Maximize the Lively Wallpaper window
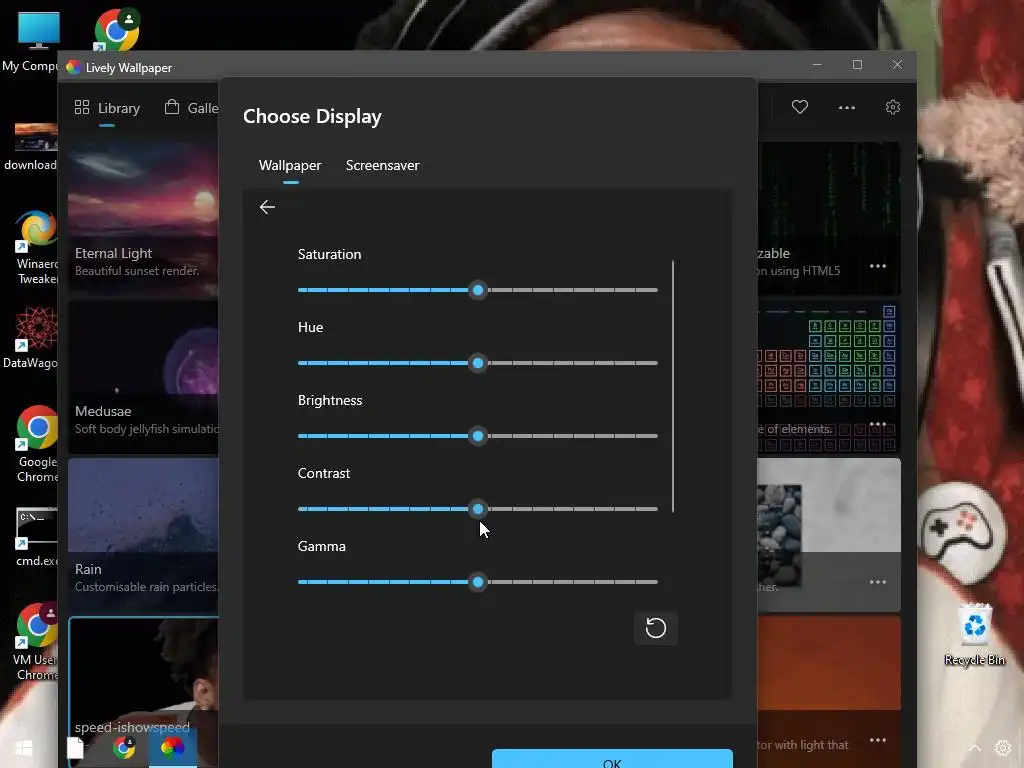 pyautogui.click(x=857, y=65)
